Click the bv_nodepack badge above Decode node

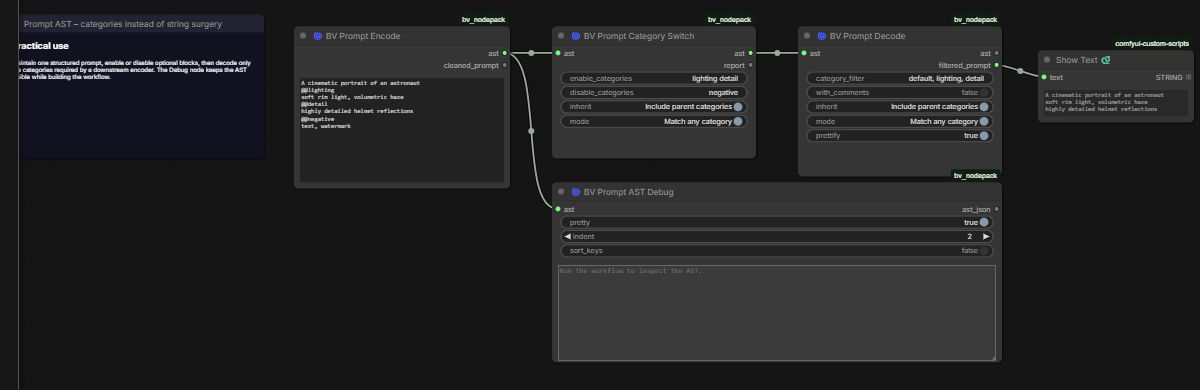click(x=976, y=20)
